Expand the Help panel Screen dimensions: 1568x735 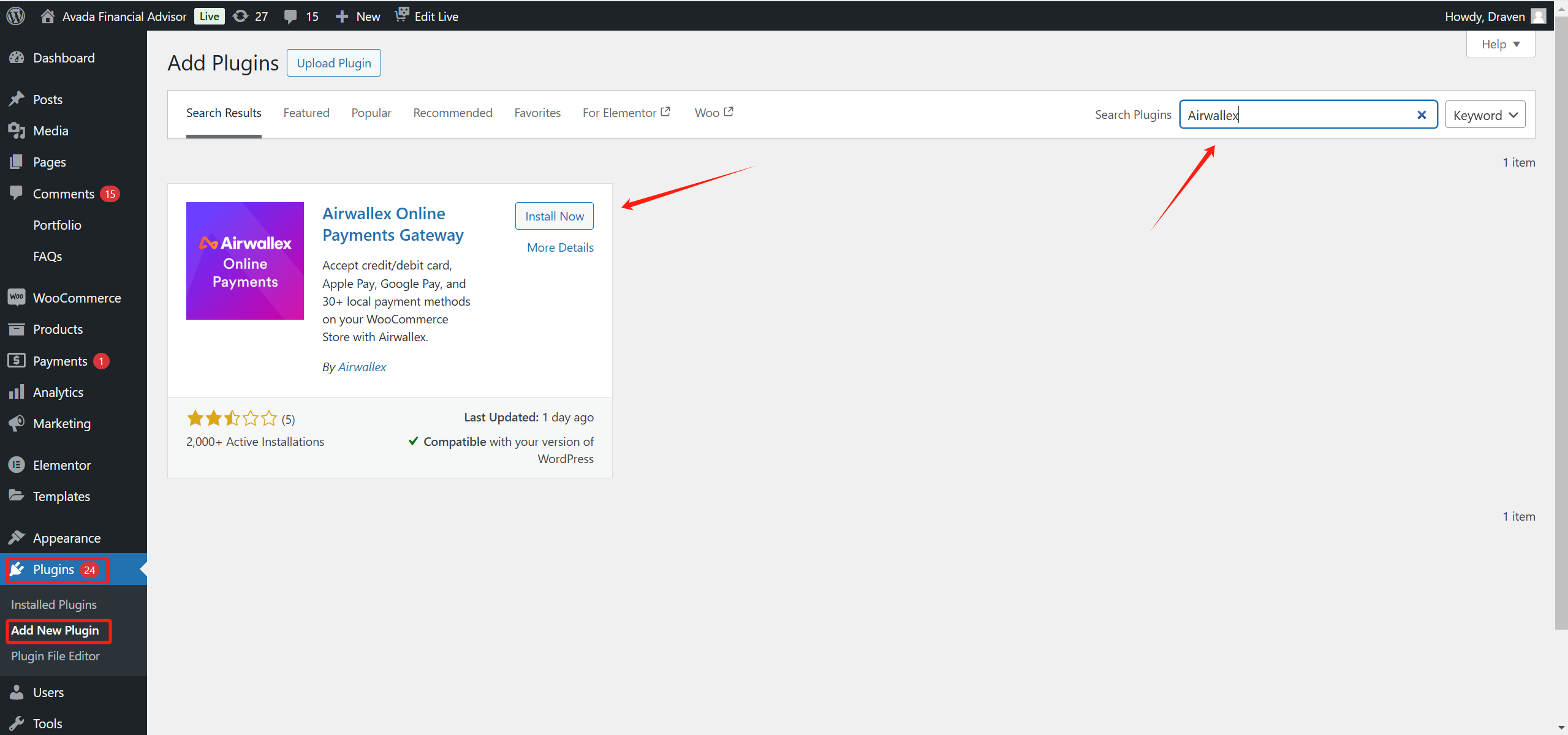pos(1500,43)
